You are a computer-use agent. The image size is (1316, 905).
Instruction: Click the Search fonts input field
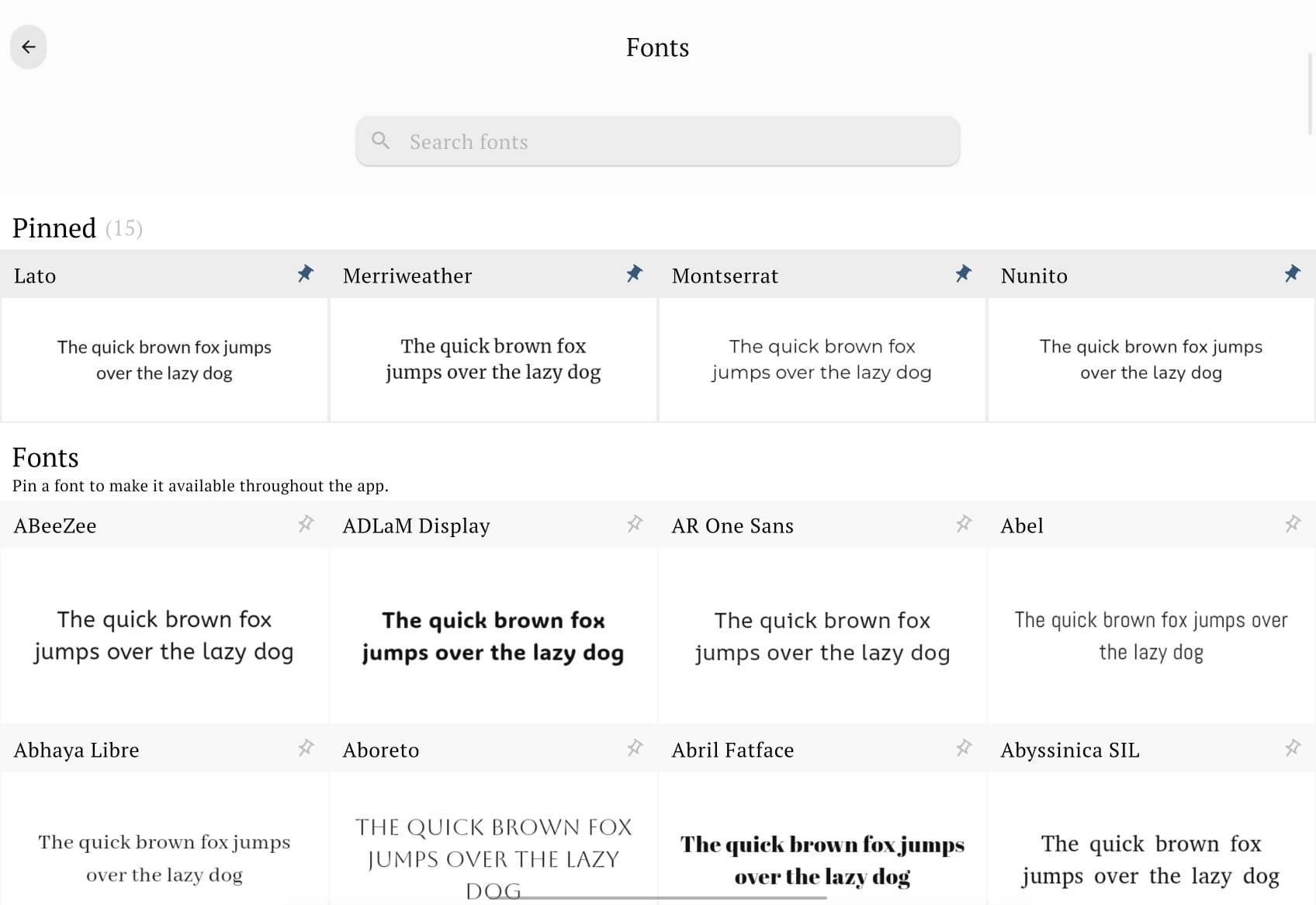657,141
